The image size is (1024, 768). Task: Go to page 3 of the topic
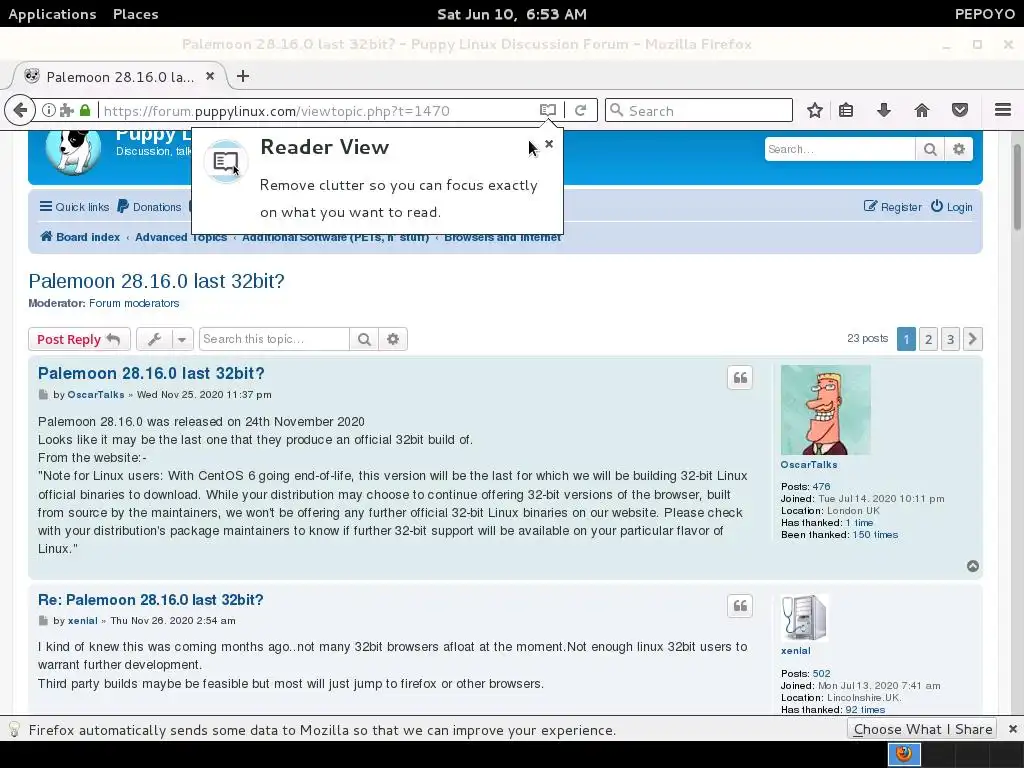point(950,339)
